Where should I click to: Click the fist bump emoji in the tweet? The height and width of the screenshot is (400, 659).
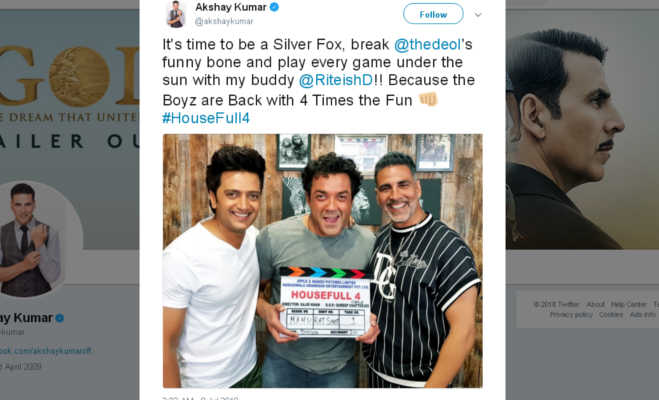428,100
